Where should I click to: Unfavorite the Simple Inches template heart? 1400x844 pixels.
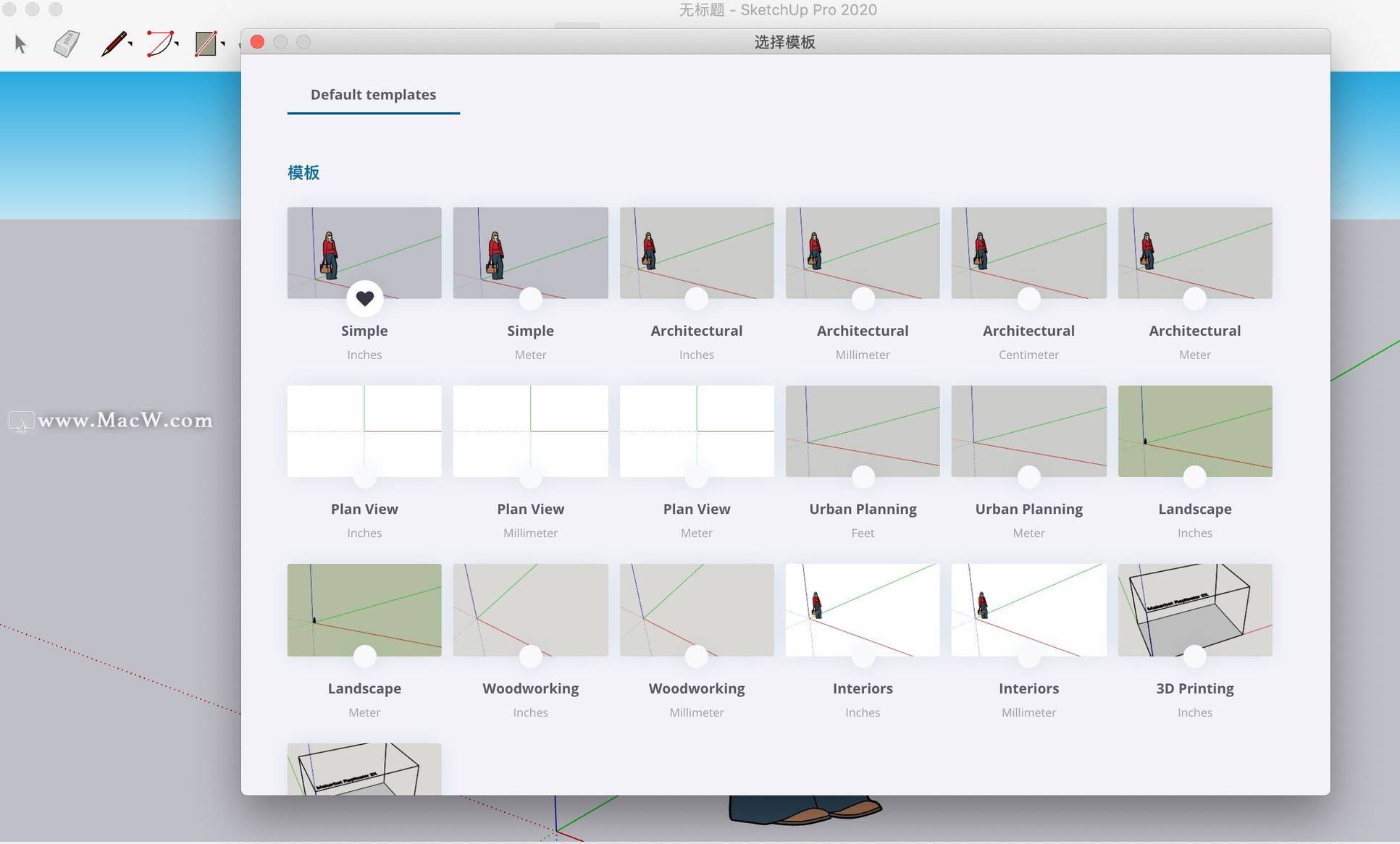coord(364,298)
